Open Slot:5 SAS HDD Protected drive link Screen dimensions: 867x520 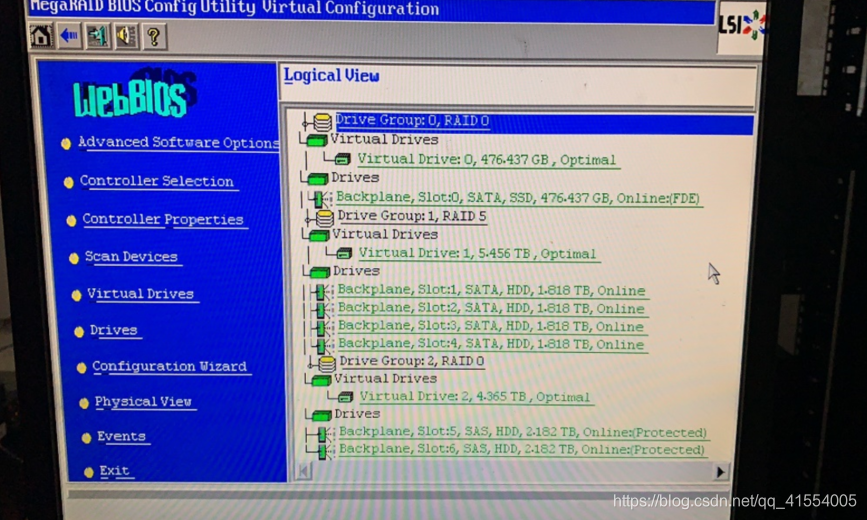point(523,432)
